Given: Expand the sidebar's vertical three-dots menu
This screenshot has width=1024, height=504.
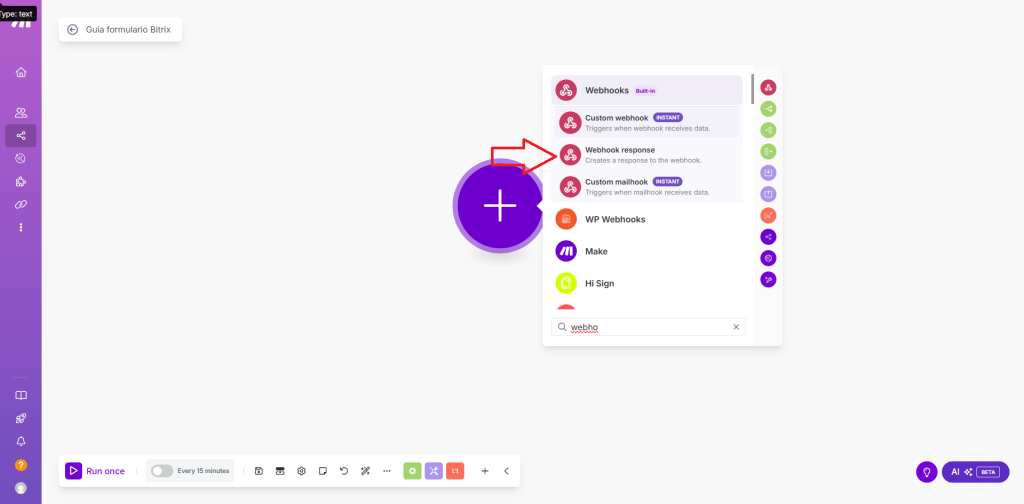Looking at the screenshot, I should click(21, 227).
